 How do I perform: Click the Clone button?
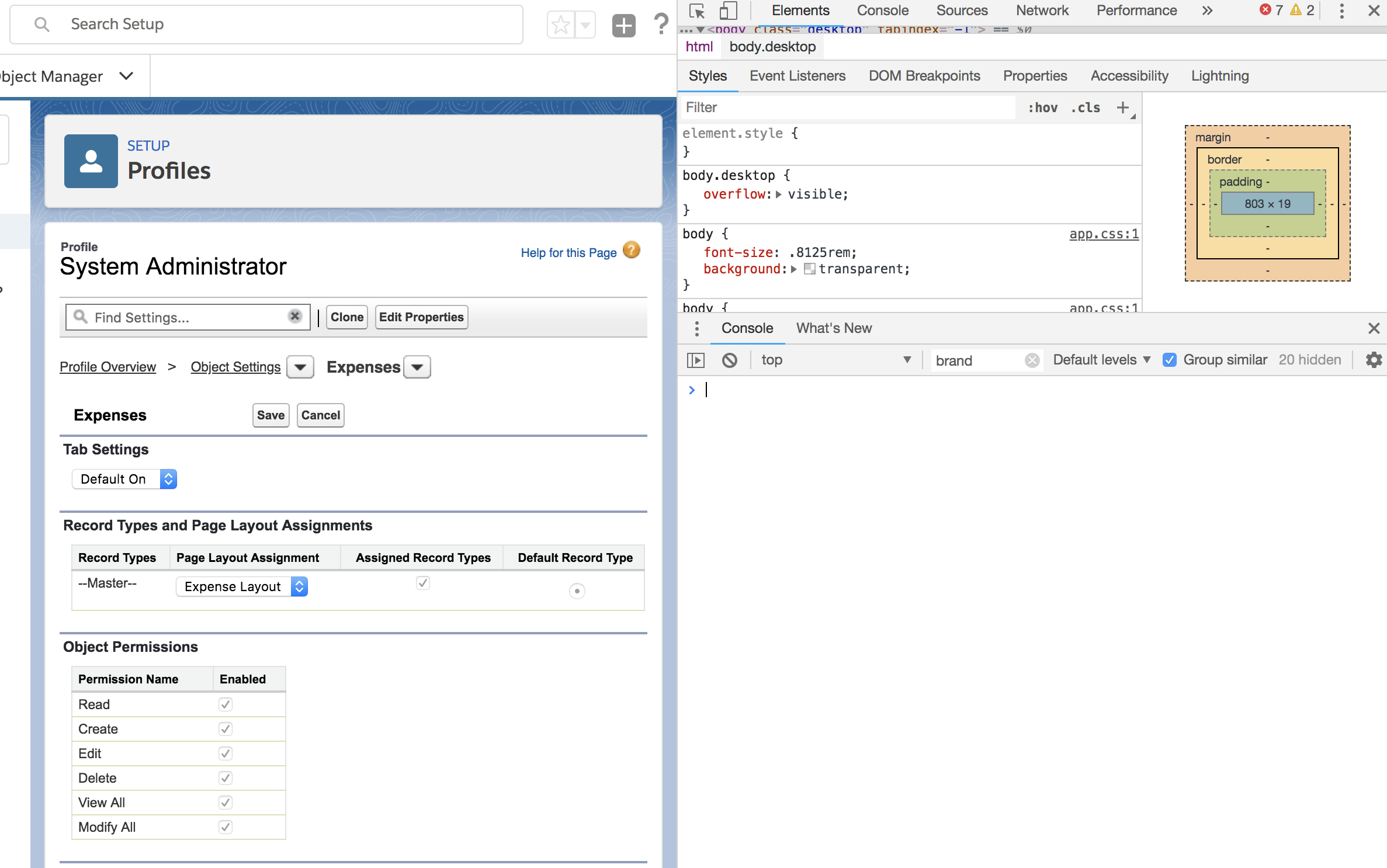[x=346, y=317]
